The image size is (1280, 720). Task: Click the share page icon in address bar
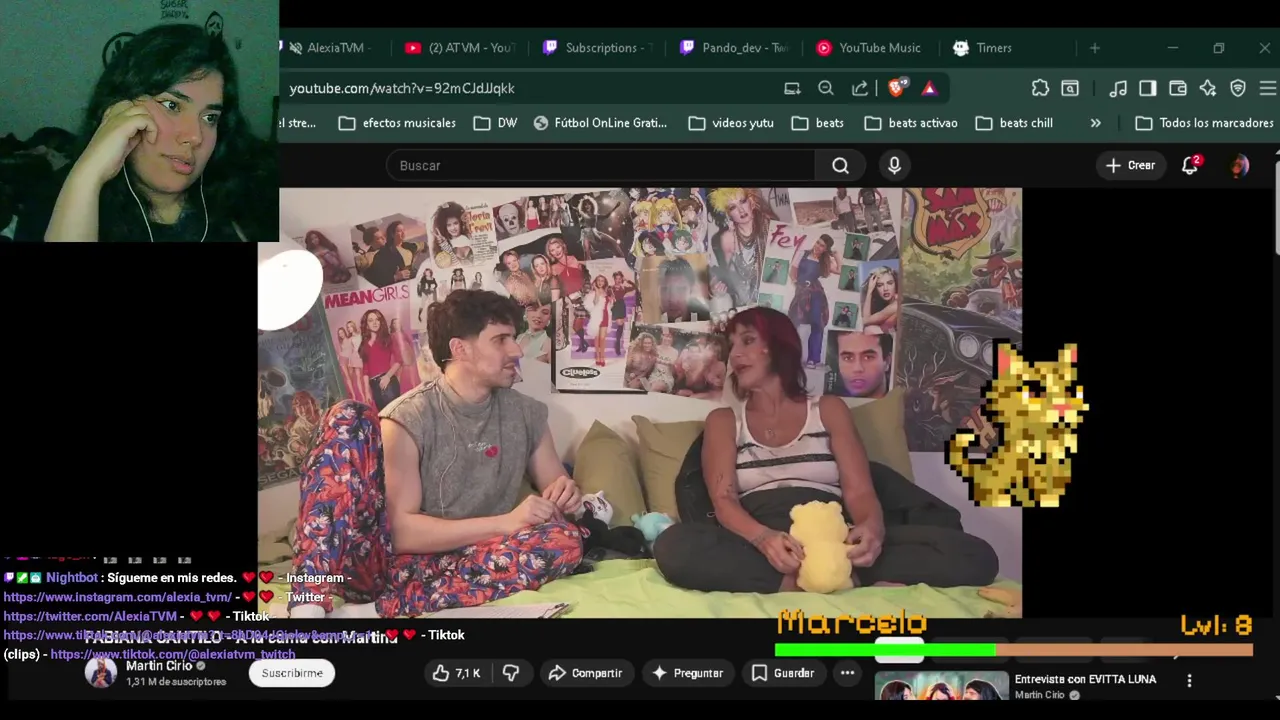coord(860,88)
